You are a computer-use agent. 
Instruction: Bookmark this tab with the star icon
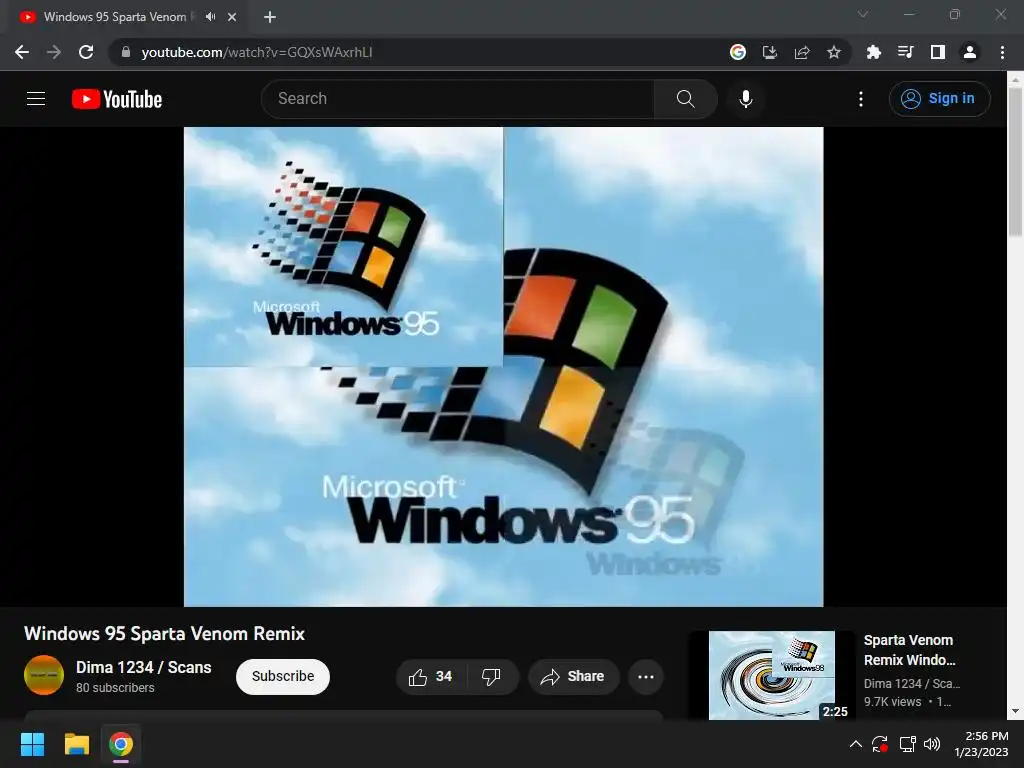[834, 52]
